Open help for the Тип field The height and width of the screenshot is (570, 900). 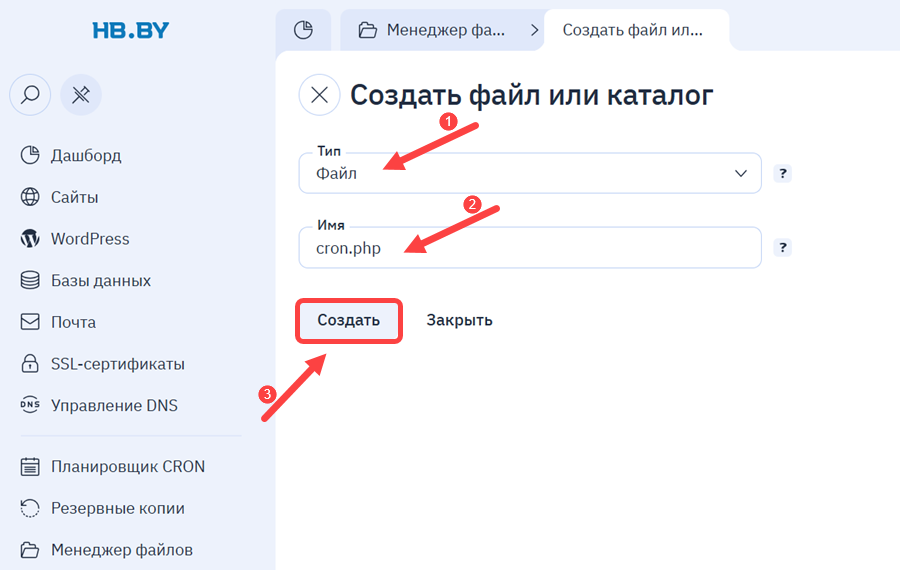782,173
